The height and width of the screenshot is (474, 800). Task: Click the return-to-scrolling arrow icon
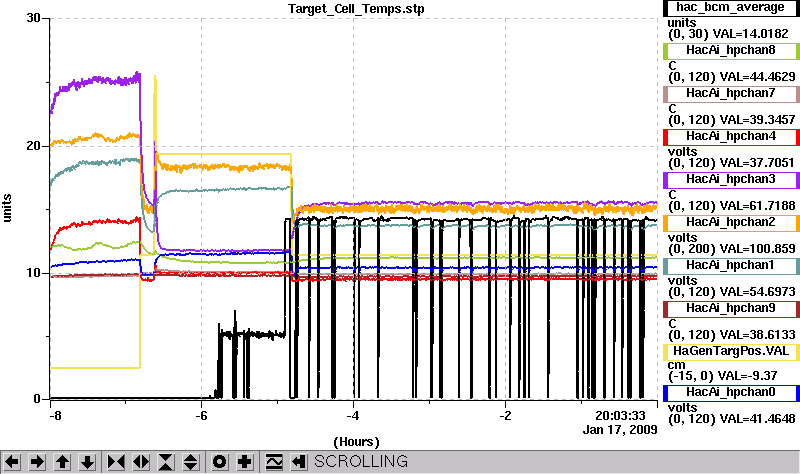point(299,462)
